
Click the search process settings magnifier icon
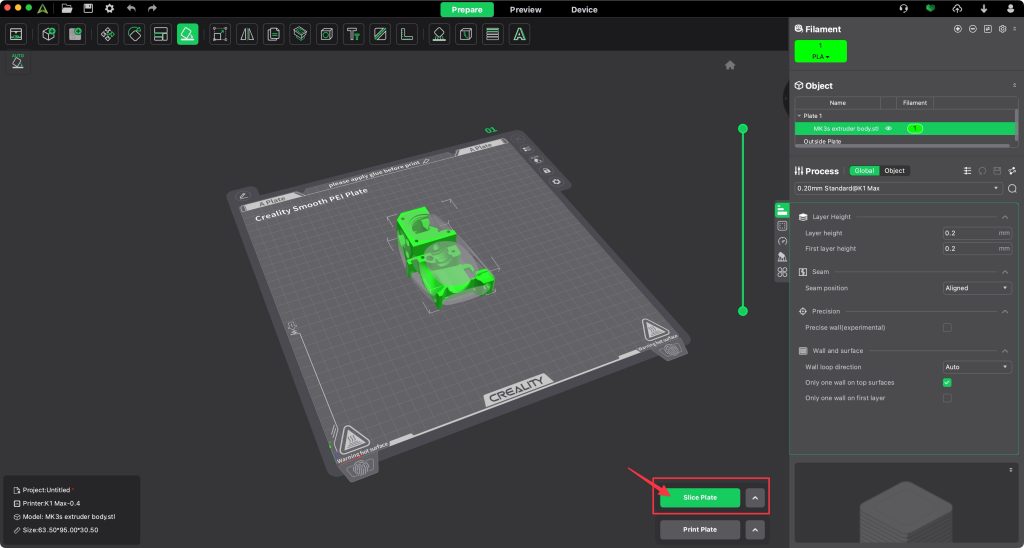click(x=1012, y=188)
